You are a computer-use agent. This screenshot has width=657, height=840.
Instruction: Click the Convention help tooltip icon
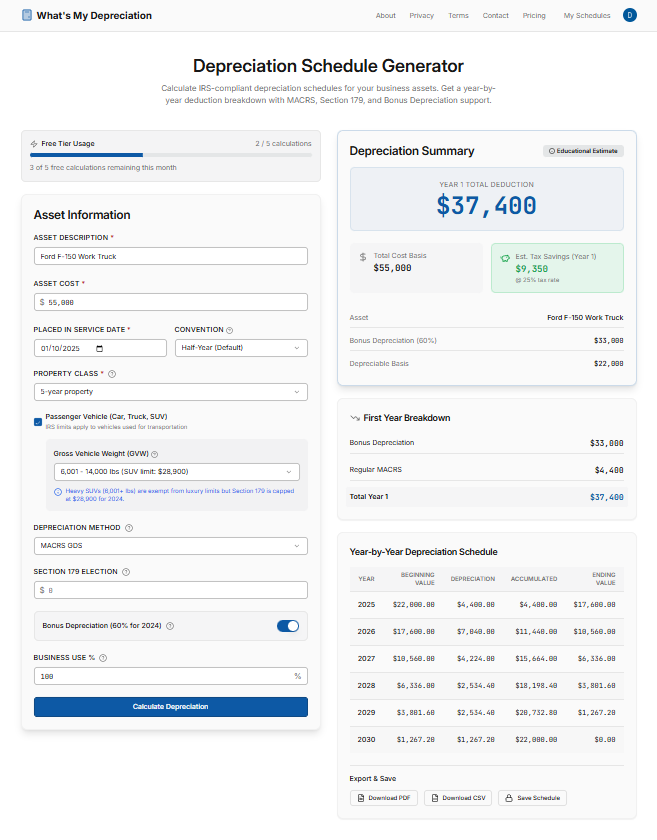[230, 332]
